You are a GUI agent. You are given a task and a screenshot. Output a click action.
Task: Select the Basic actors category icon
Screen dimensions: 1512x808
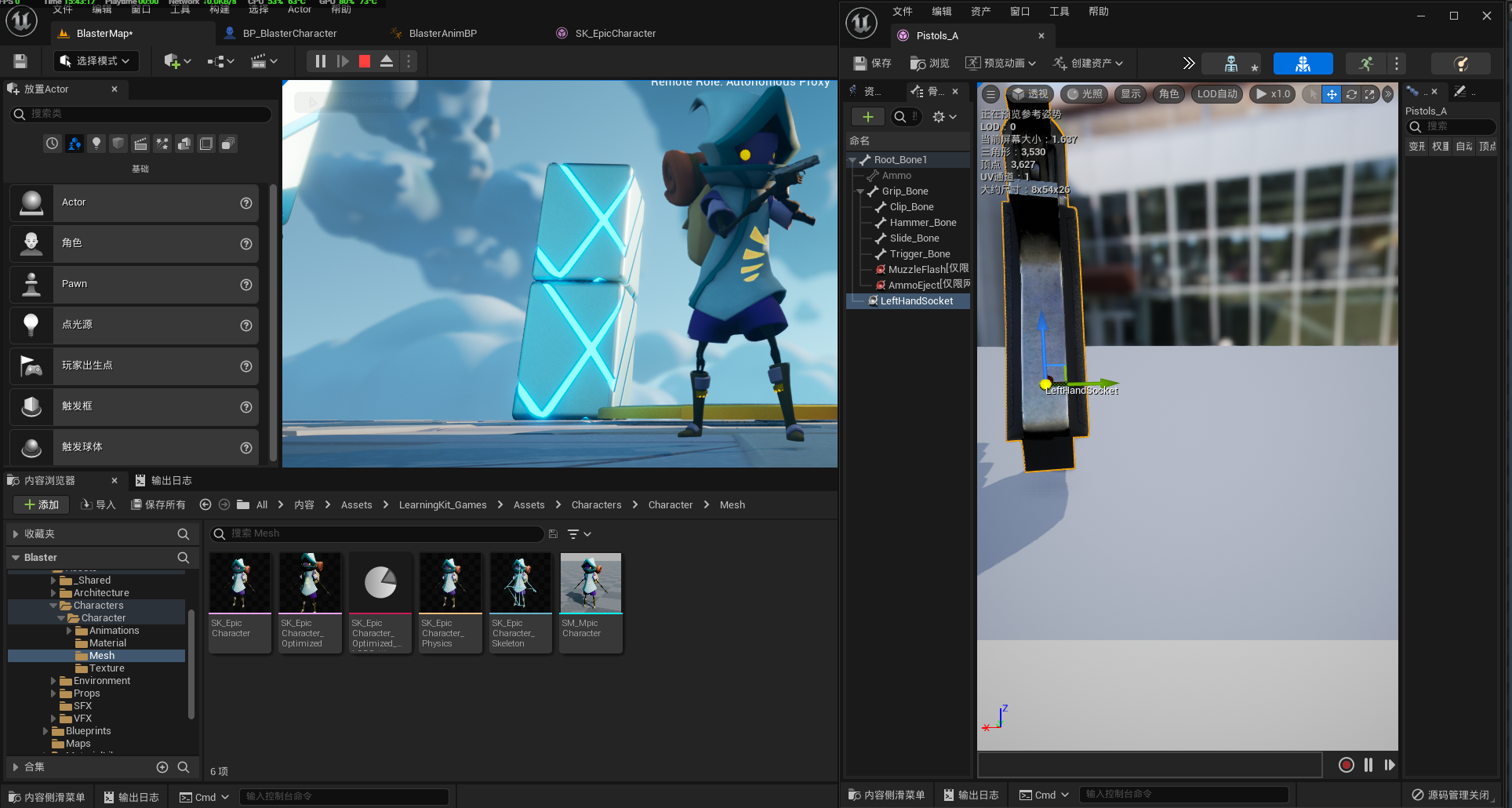click(x=75, y=144)
